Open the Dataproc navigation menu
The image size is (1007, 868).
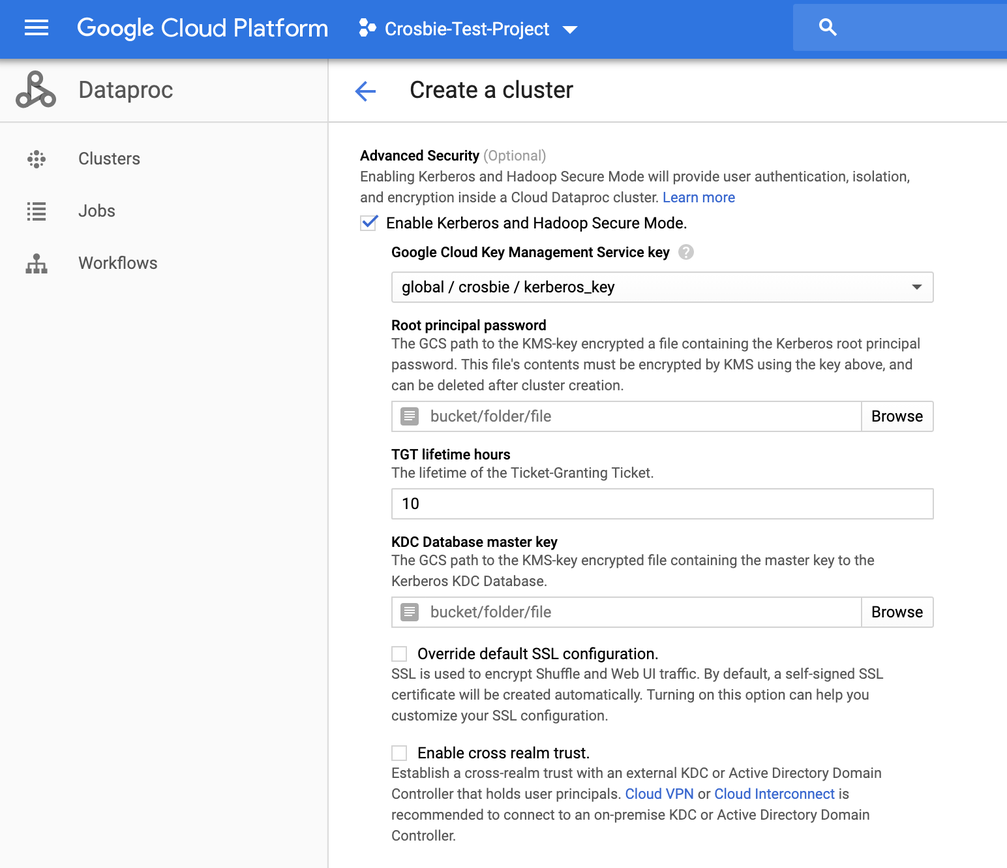[36, 27]
